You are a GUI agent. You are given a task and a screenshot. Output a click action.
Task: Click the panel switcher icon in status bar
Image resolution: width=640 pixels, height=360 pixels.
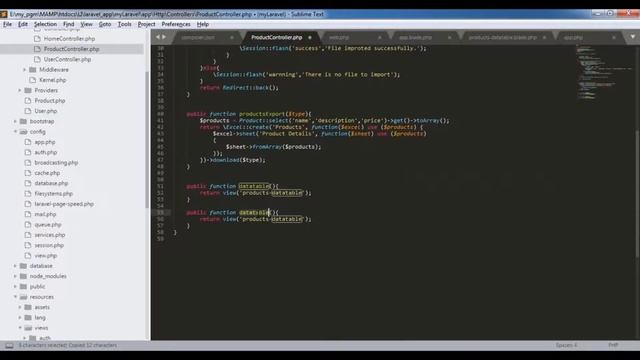tap(9, 346)
